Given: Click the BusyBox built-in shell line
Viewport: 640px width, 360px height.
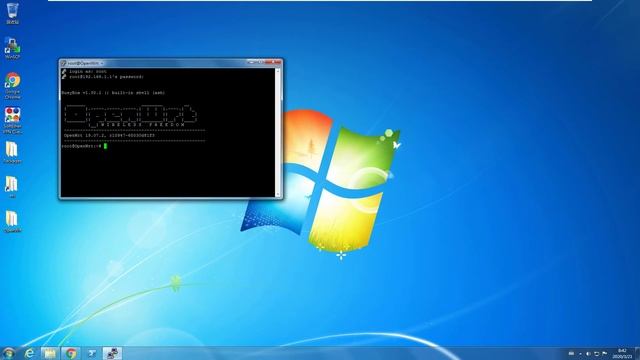Looking at the screenshot, I should tap(113, 93).
